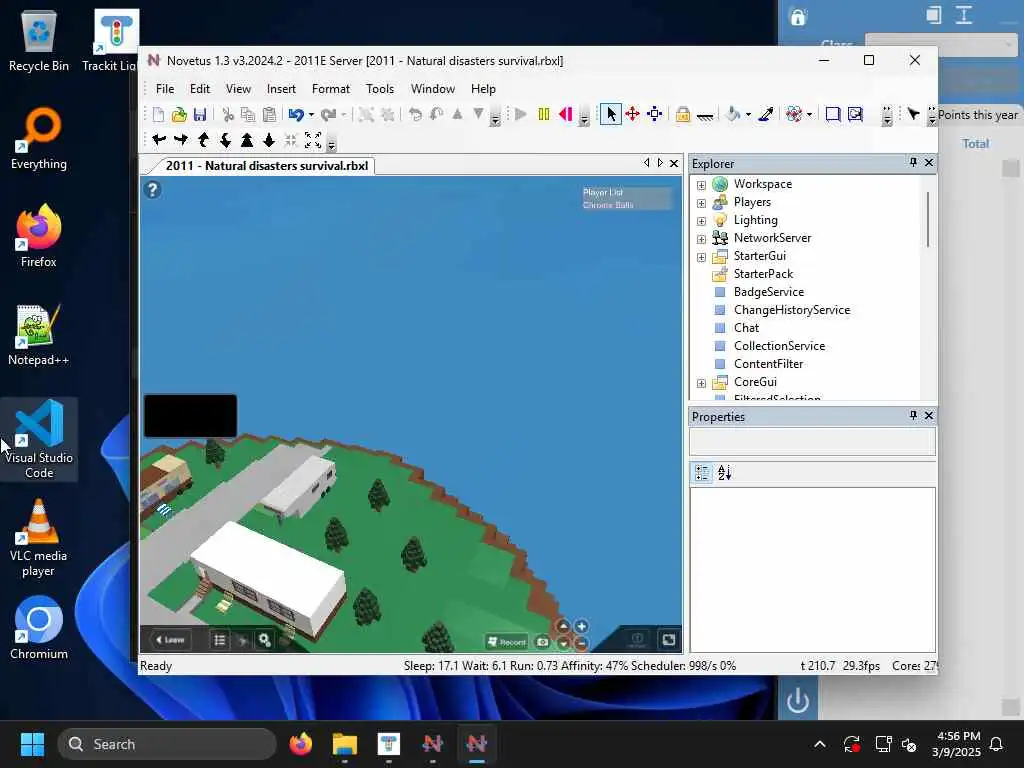The height and width of the screenshot is (768, 1024).
Task: Open the Insert menu
Action: (x=281, y=89)
